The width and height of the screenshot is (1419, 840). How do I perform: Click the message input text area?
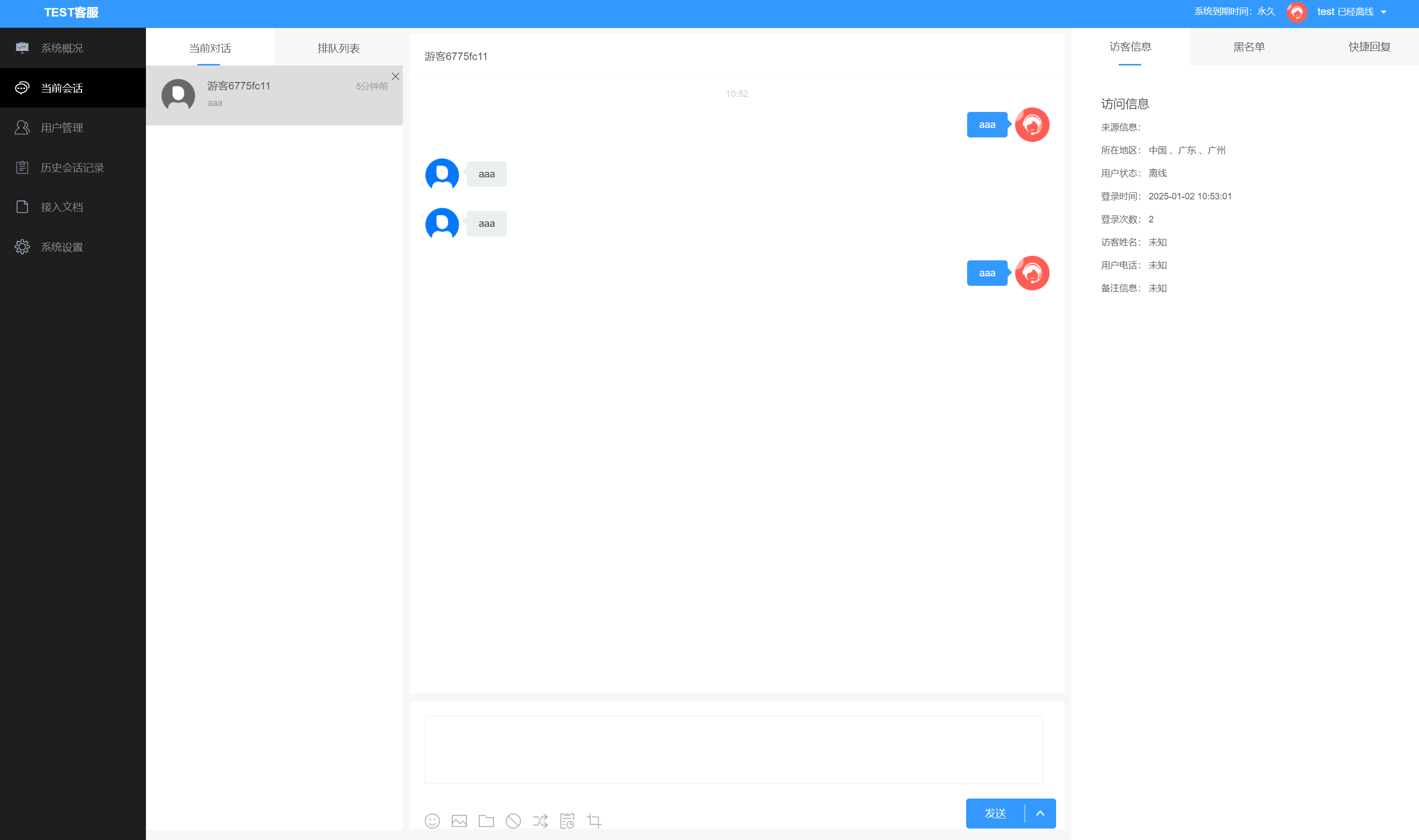733,749
